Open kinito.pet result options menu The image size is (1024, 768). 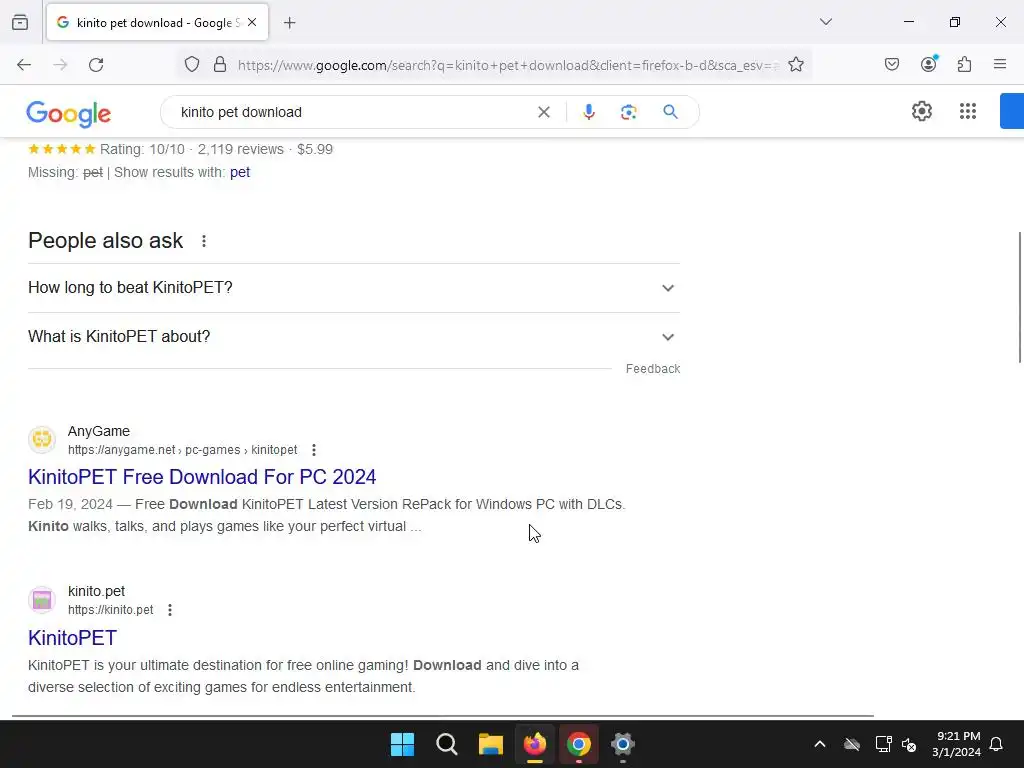pyautogui.click(x=170, y=610)
